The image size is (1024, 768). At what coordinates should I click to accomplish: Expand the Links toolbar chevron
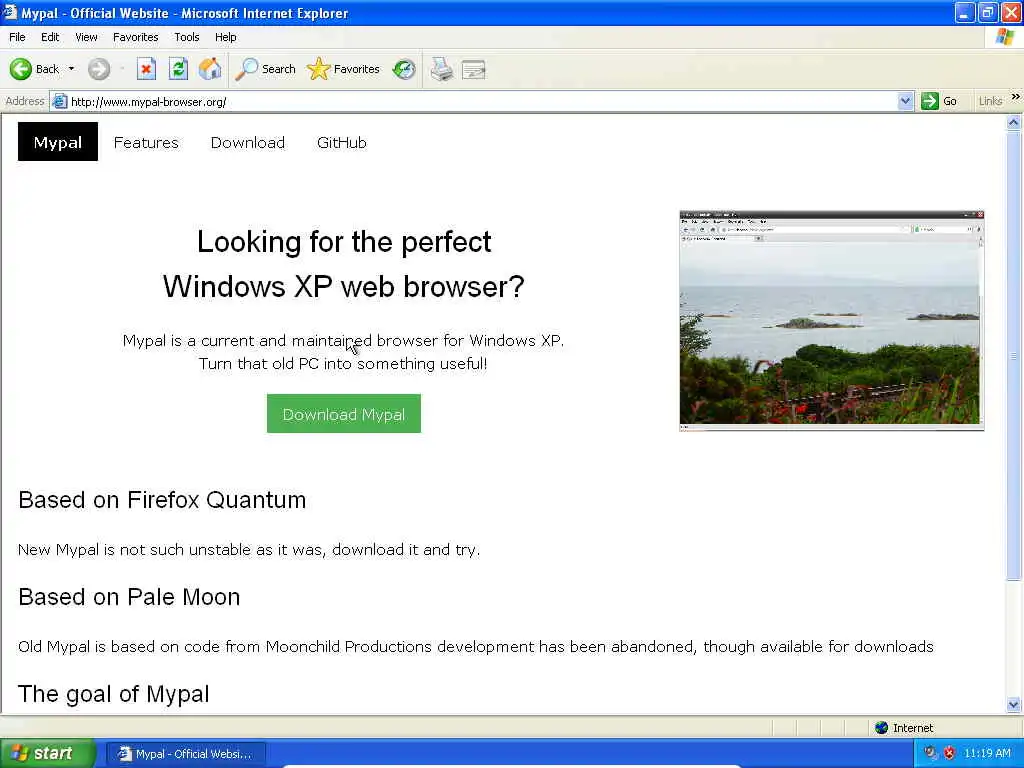(1016, 97)
